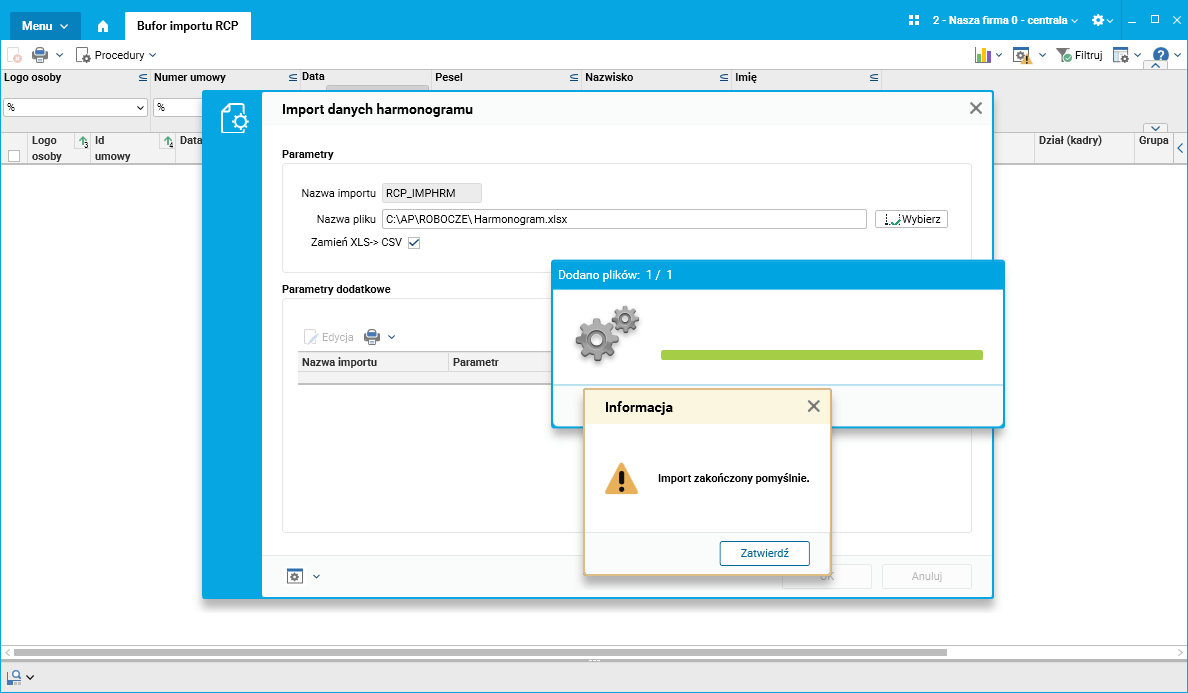Click the Numer umowy filter operator icon
The height and width of the screenshot is (693, 1188).
(292, 77)
